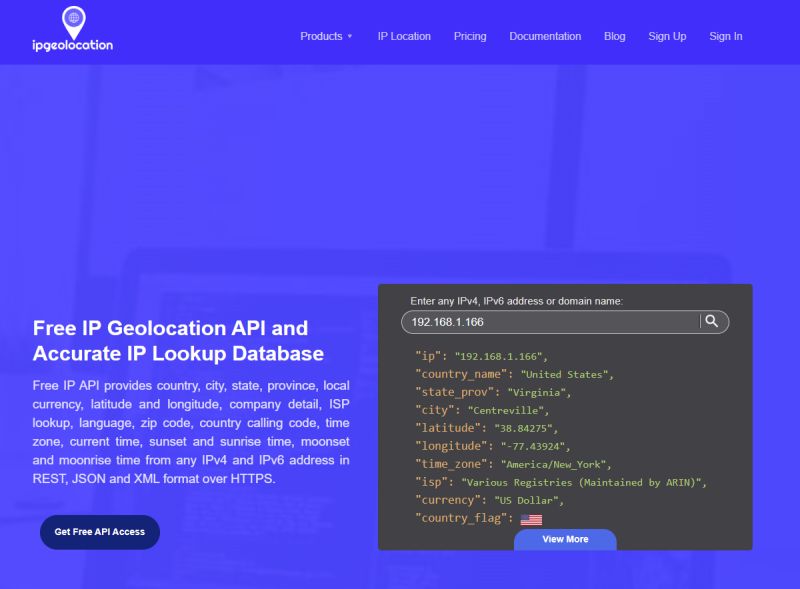The height and width of the screenshot is (589, 800).
Task: Click the US country flag icon
Action: tap(531, 520)
